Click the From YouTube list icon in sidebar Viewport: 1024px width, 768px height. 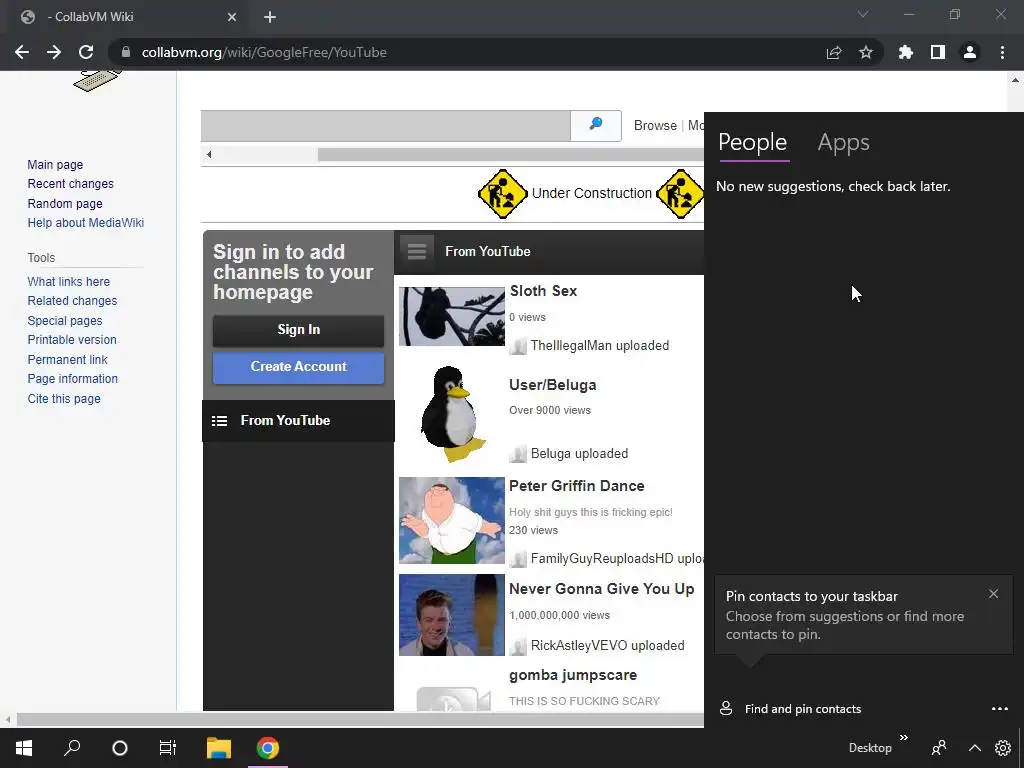pos(219,421)
